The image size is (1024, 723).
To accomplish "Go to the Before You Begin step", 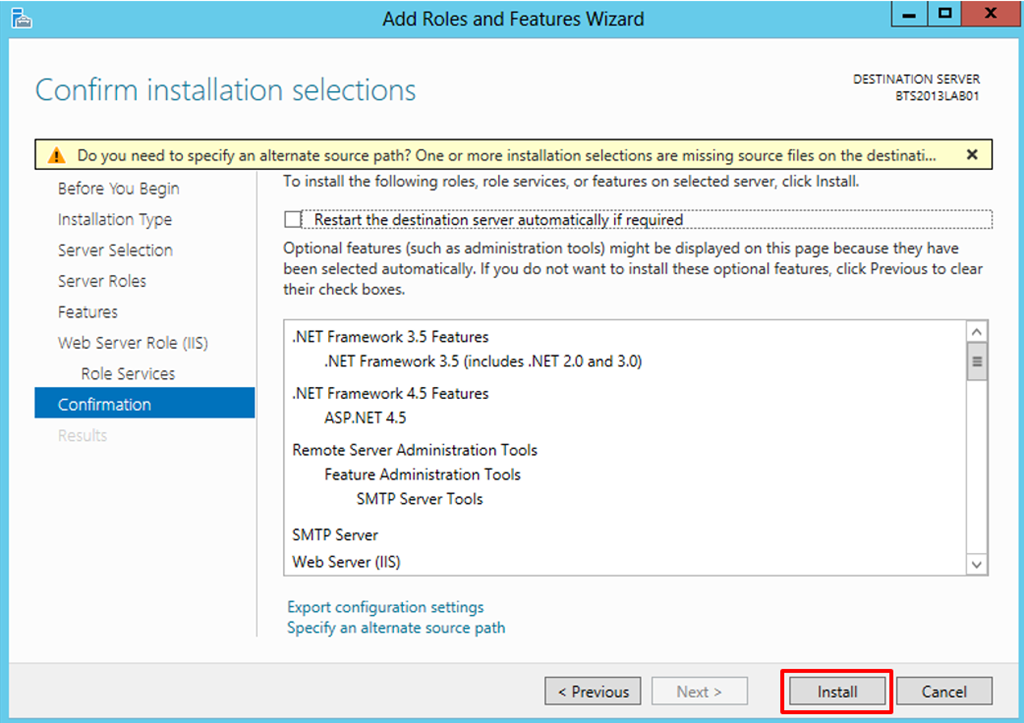I will (x=118, y=189).
